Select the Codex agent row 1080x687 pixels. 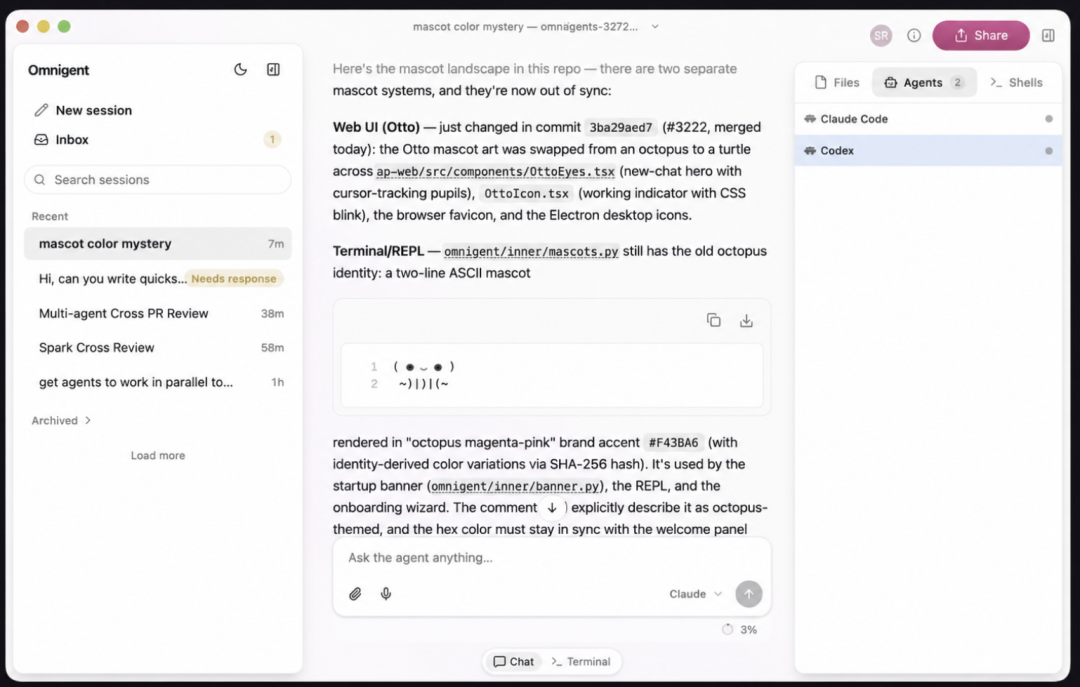928,151
